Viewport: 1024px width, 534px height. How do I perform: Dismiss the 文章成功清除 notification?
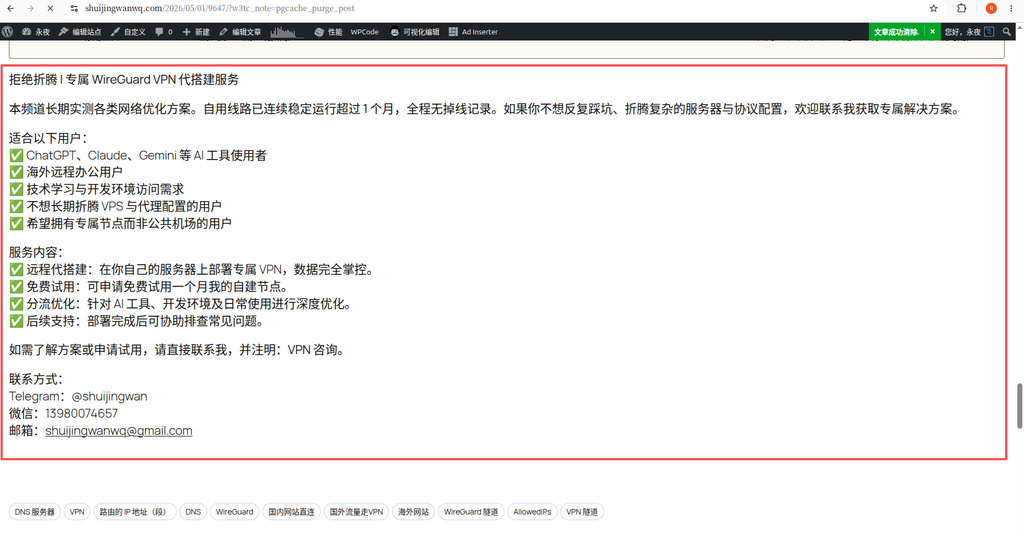click(x=933, y=31)
